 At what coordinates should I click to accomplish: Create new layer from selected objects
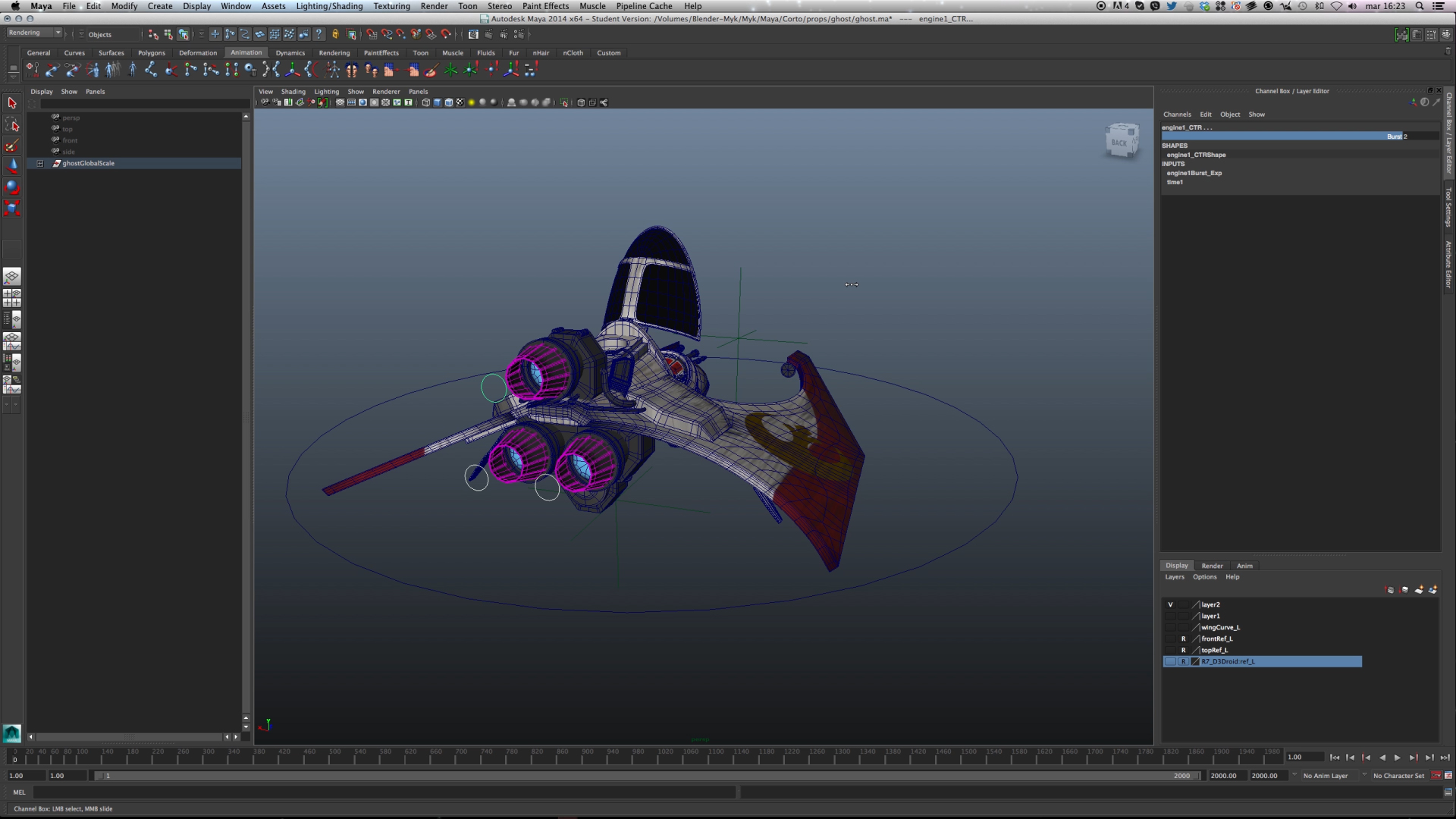pos(1432,589)
